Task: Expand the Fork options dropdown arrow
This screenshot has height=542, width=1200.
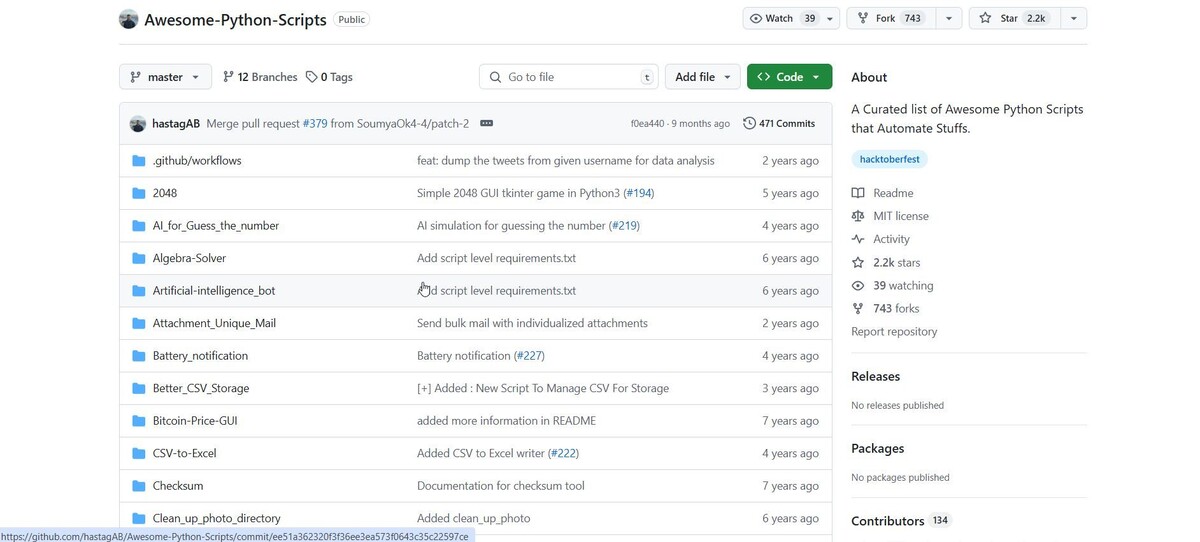Action: pyautogui.click(x=949, y=18)
